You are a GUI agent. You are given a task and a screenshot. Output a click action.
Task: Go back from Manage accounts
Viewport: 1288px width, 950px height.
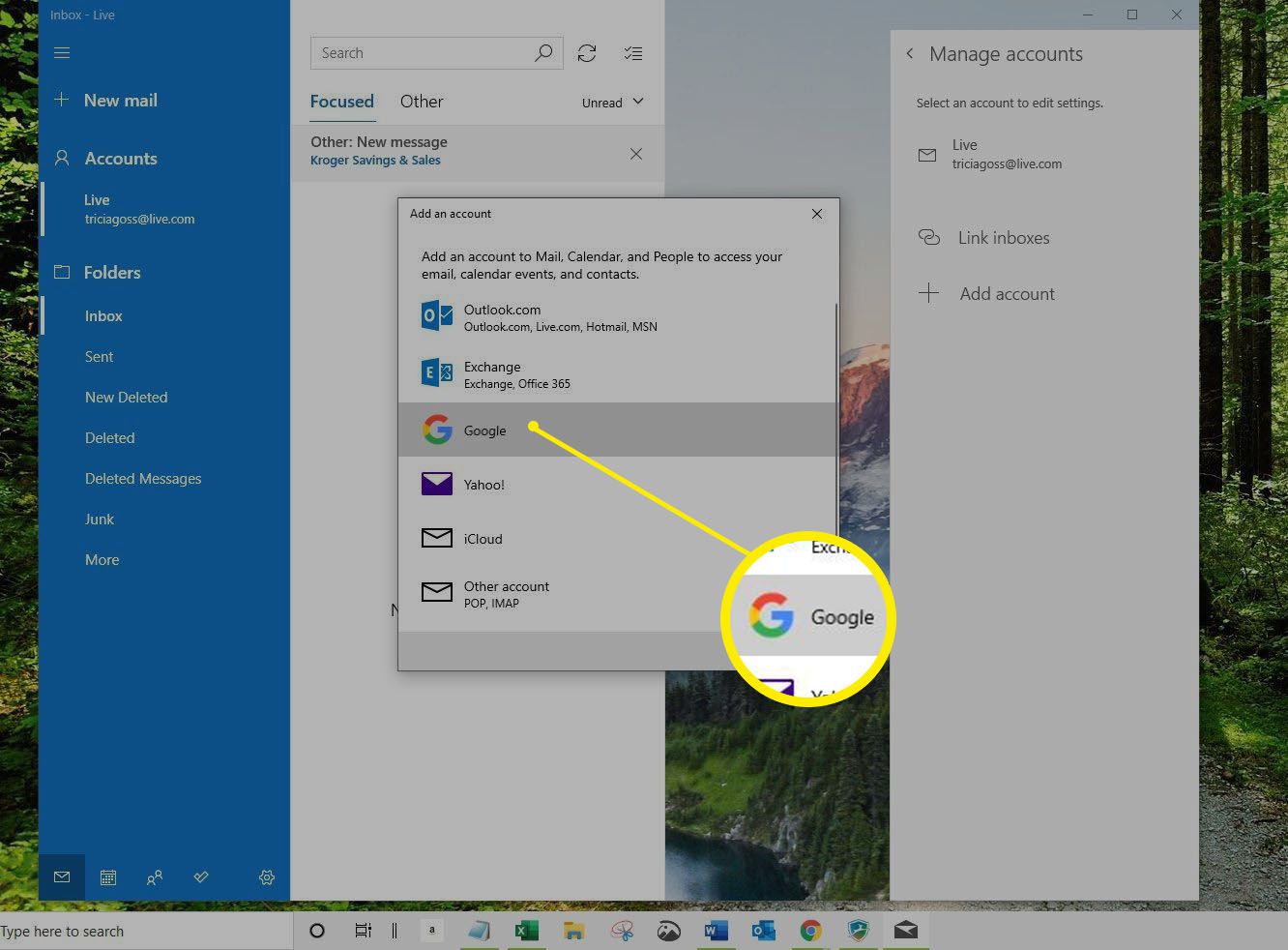[910, 54]
